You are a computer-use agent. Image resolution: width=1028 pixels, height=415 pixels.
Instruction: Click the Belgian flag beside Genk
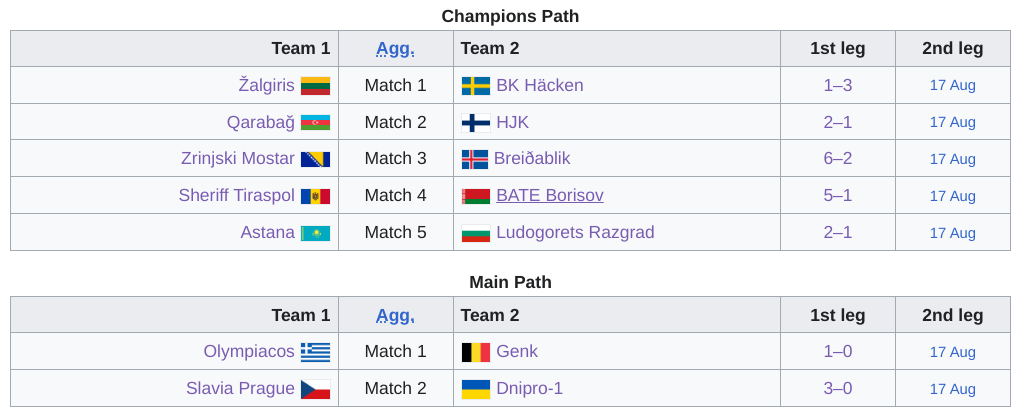coord(476,352)
